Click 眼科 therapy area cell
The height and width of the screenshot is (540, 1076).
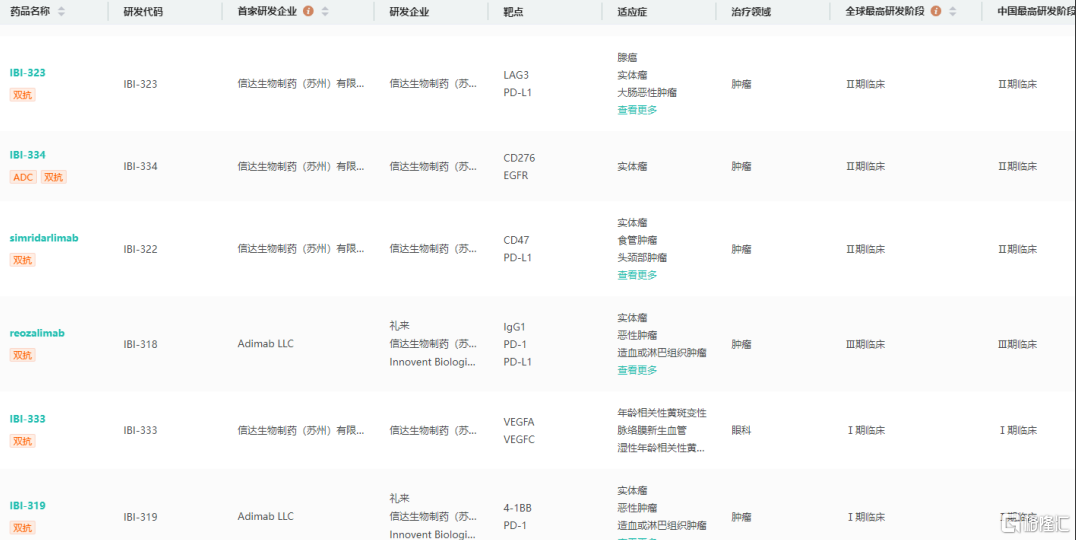(x=741, y=430)
